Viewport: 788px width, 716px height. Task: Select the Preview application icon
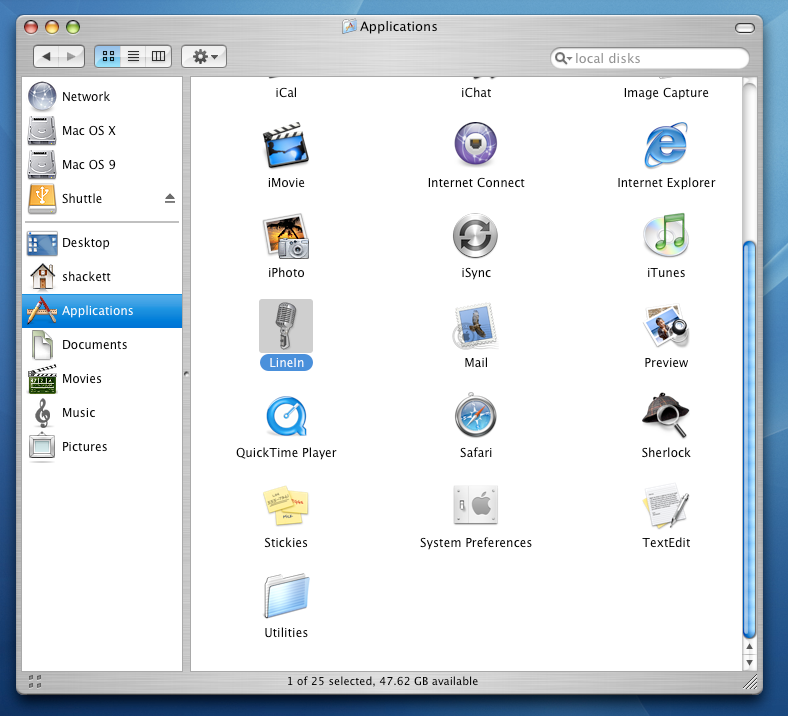(x=666, y=326)
